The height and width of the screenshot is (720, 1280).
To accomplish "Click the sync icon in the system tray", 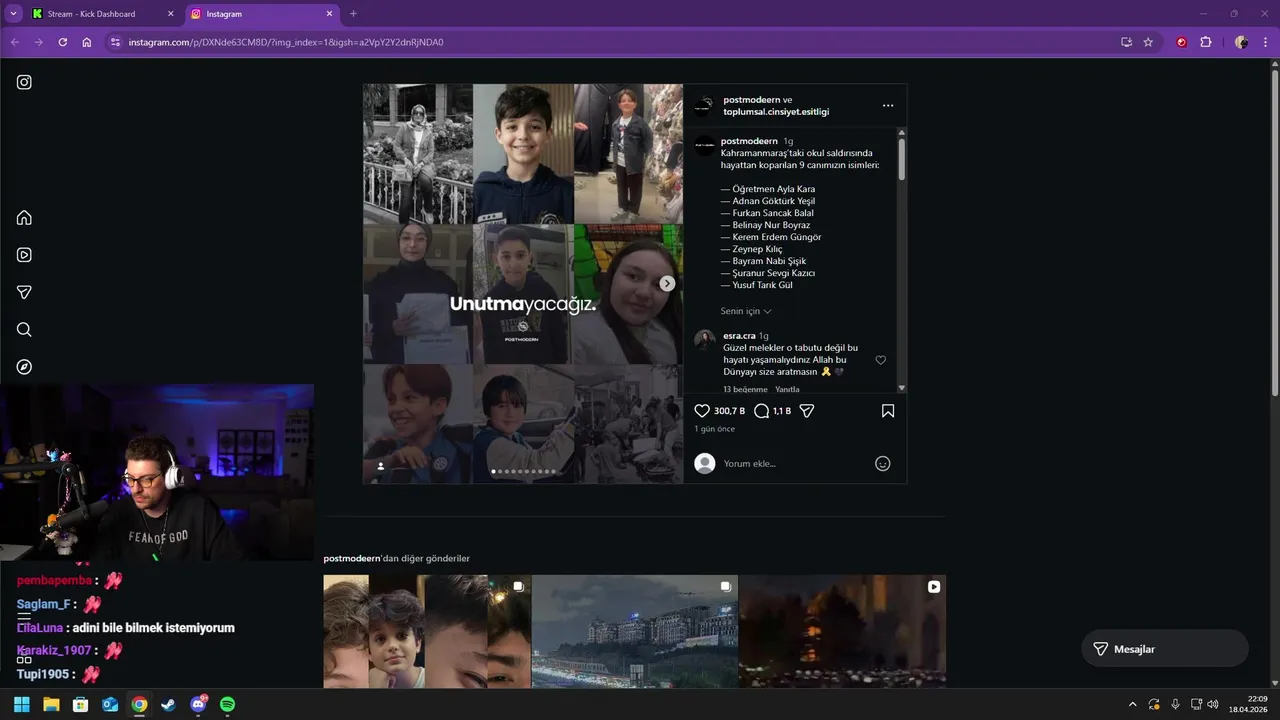I will click(1154, 704).
